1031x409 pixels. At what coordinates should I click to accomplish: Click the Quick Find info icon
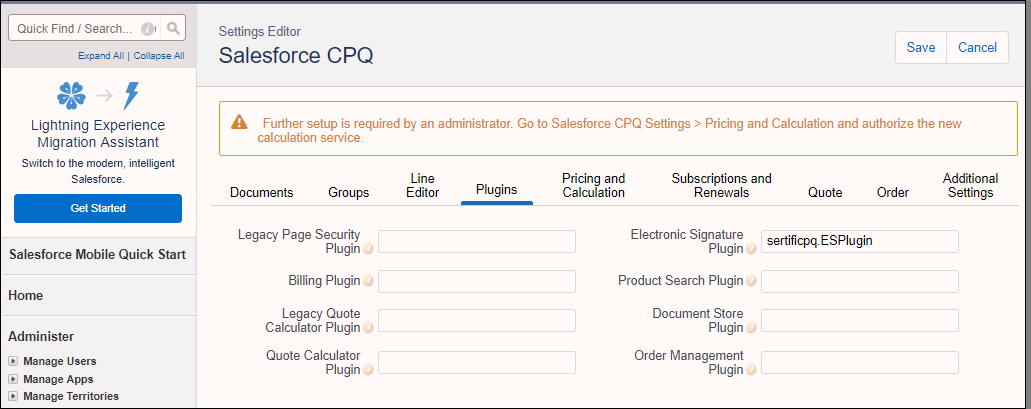point(149,29)
